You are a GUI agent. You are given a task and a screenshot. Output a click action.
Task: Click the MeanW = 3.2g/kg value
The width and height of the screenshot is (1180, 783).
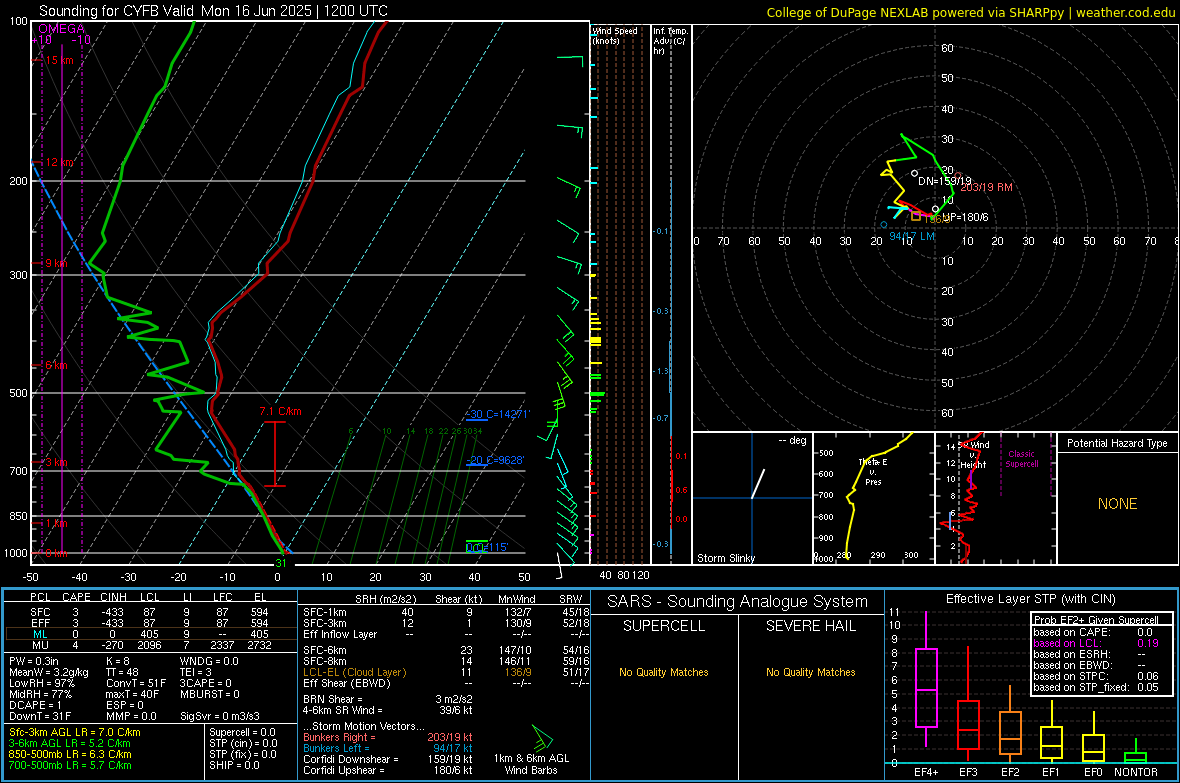click(x=49, y=672)
